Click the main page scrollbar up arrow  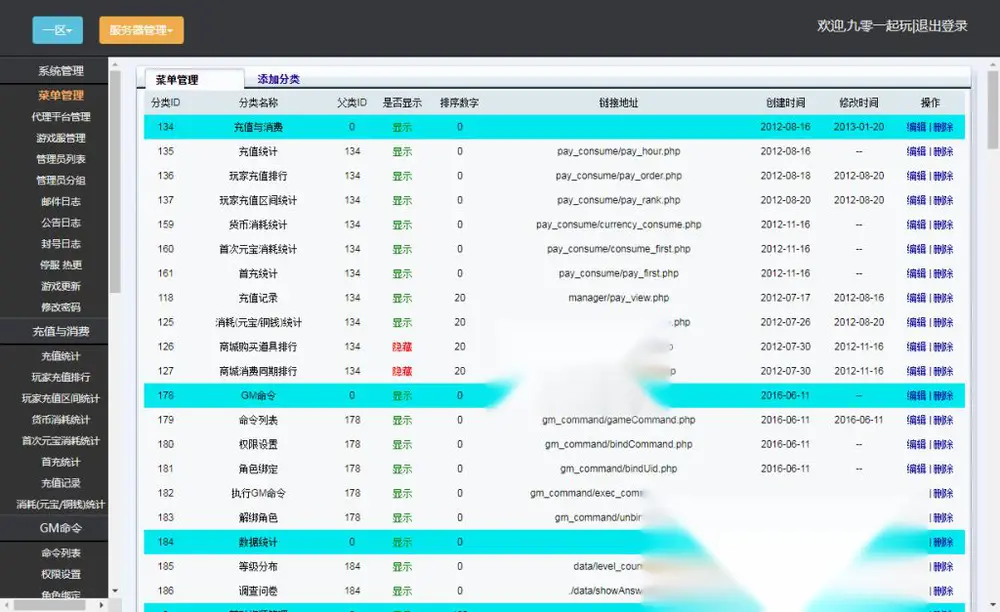[x=993, y=64]
